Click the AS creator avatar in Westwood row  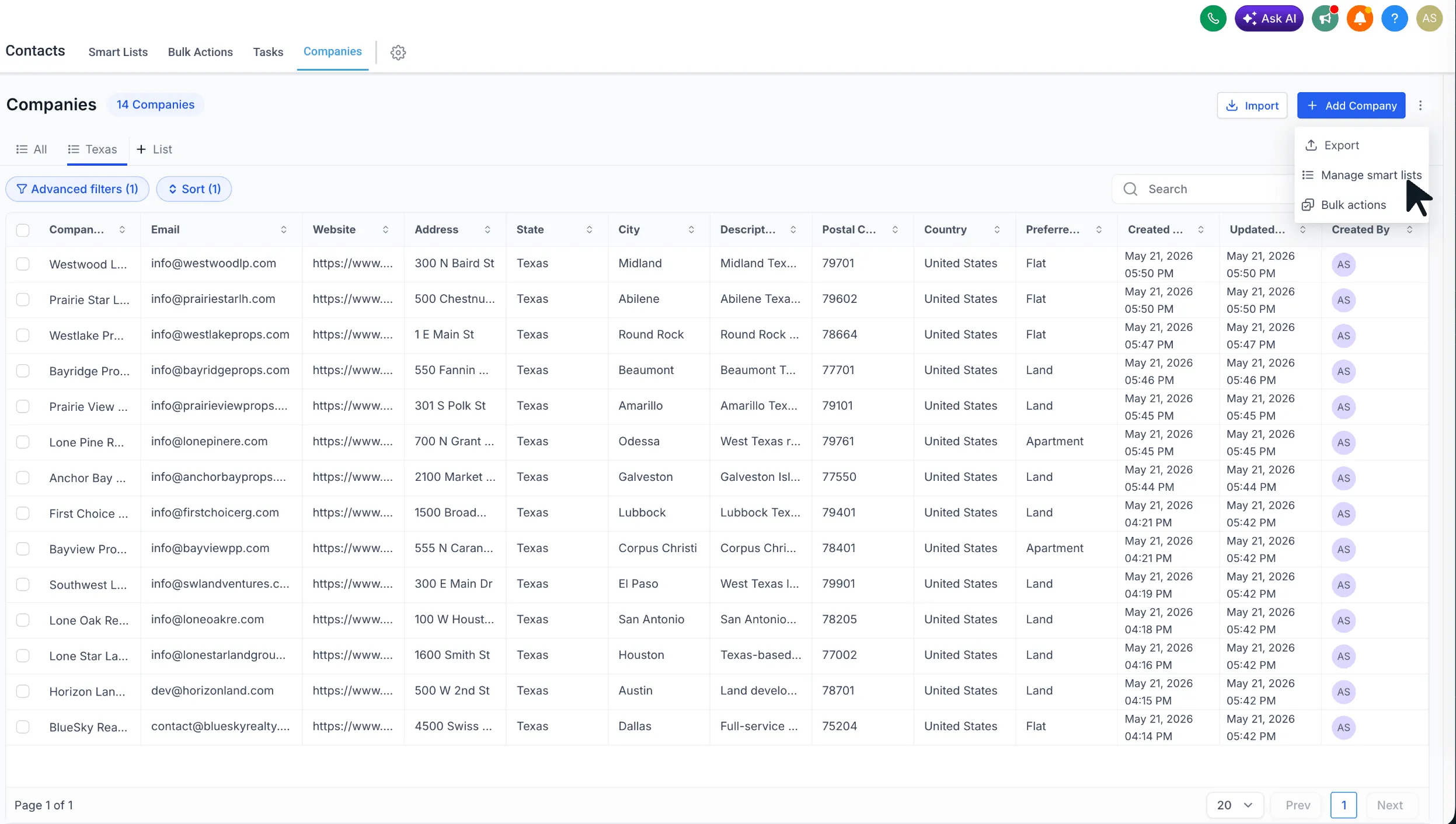(1343, 264)
